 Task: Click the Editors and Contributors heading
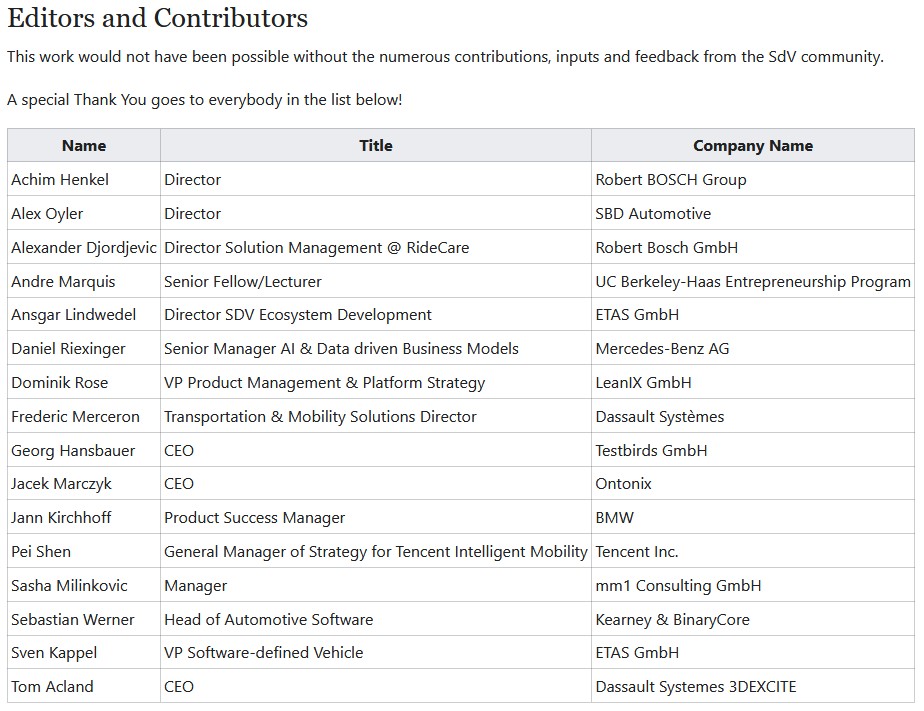coord(157,18)
